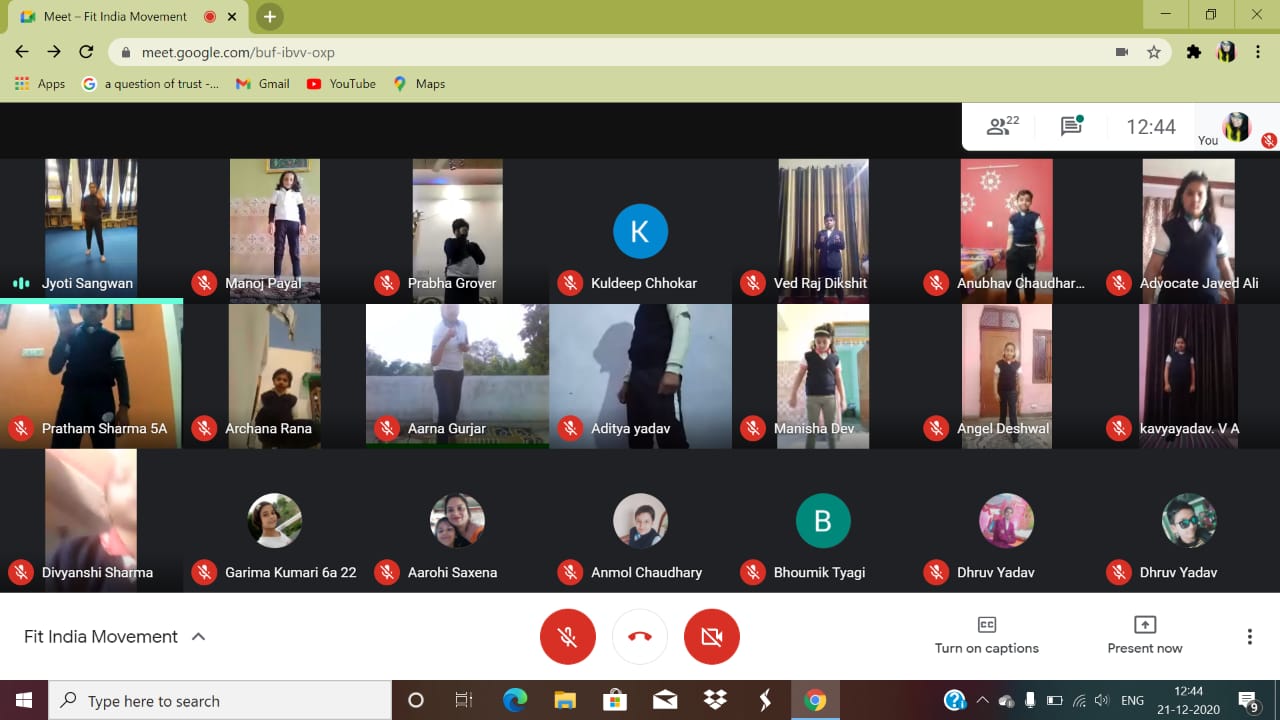This screenshot has width=1280, height=720.
Task: Open the participants list showing 22 people
Action: click(x=1003, y=126)
